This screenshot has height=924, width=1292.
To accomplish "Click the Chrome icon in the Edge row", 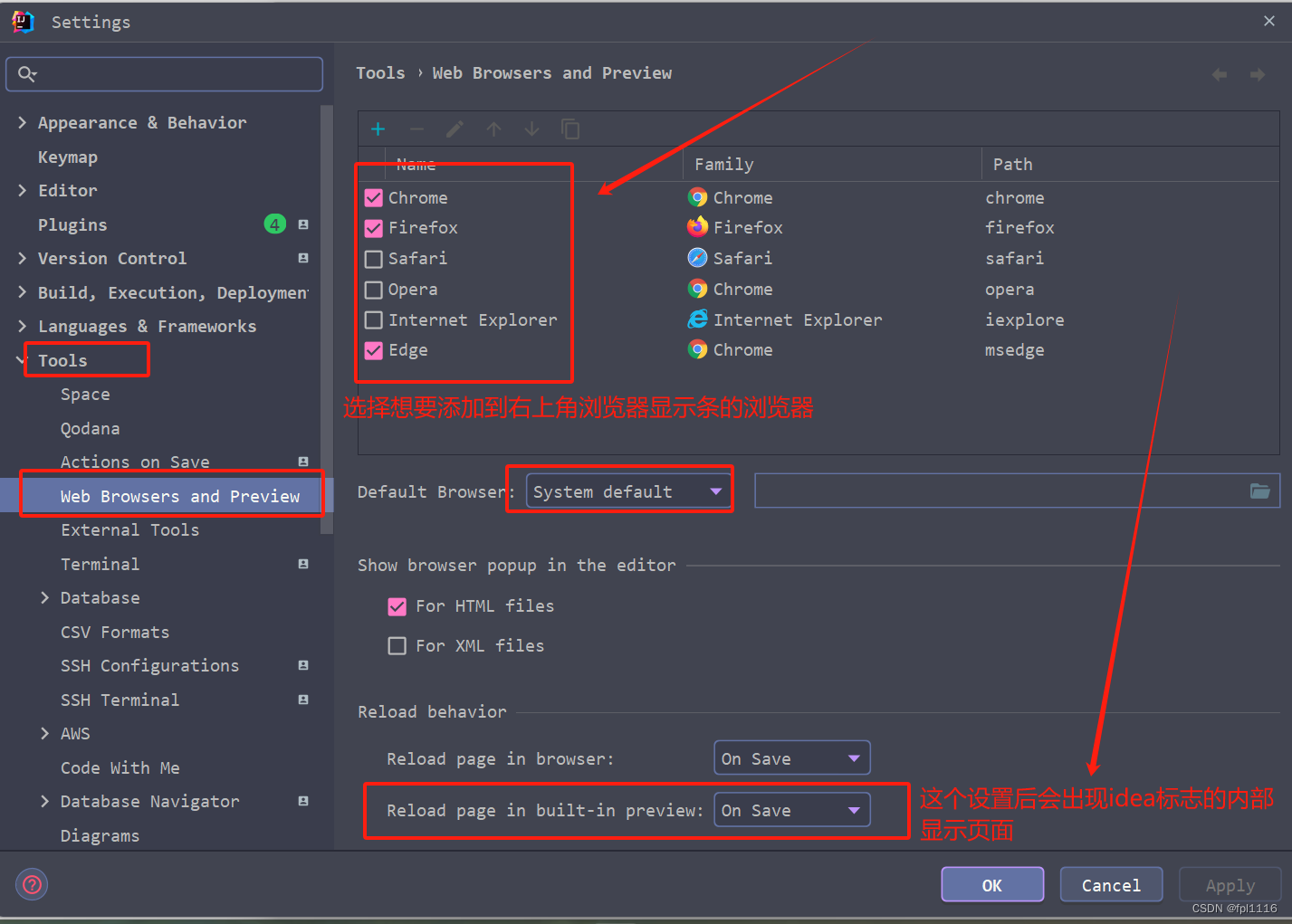I will pyautogui.click(x=697, y=349).
